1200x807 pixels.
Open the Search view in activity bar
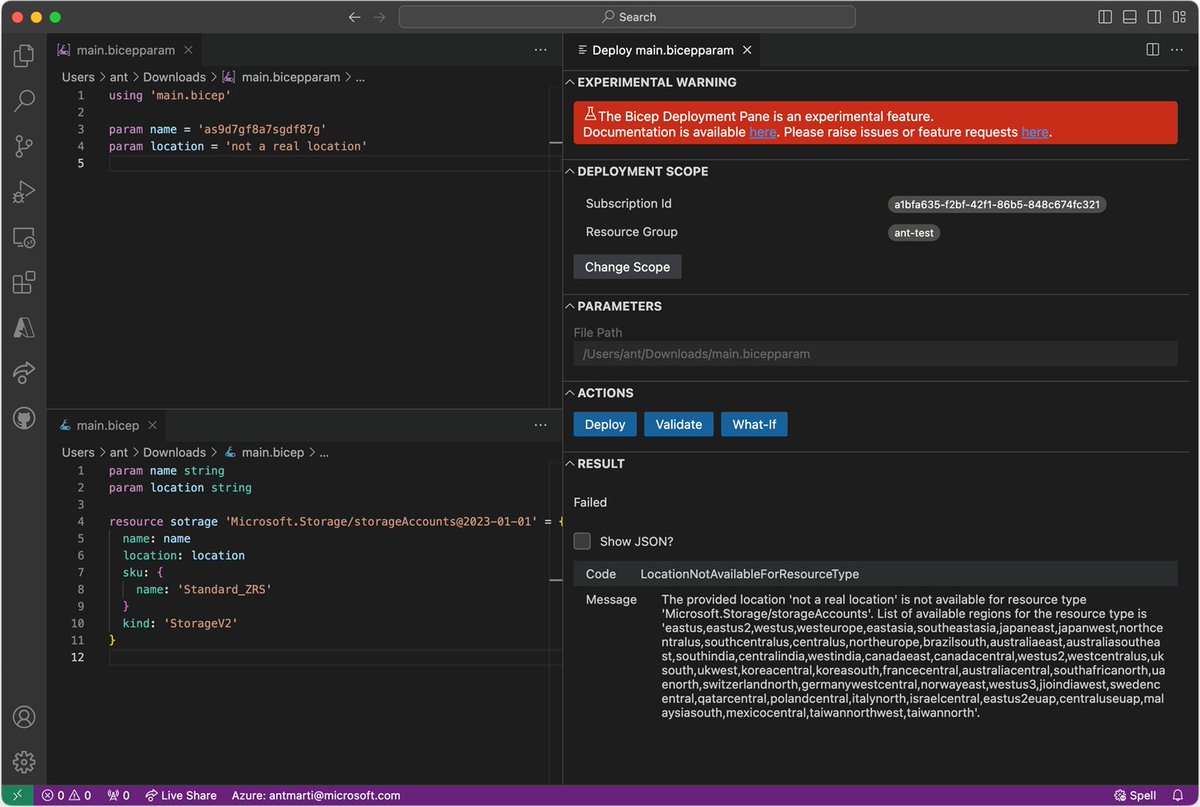point(24,101)
